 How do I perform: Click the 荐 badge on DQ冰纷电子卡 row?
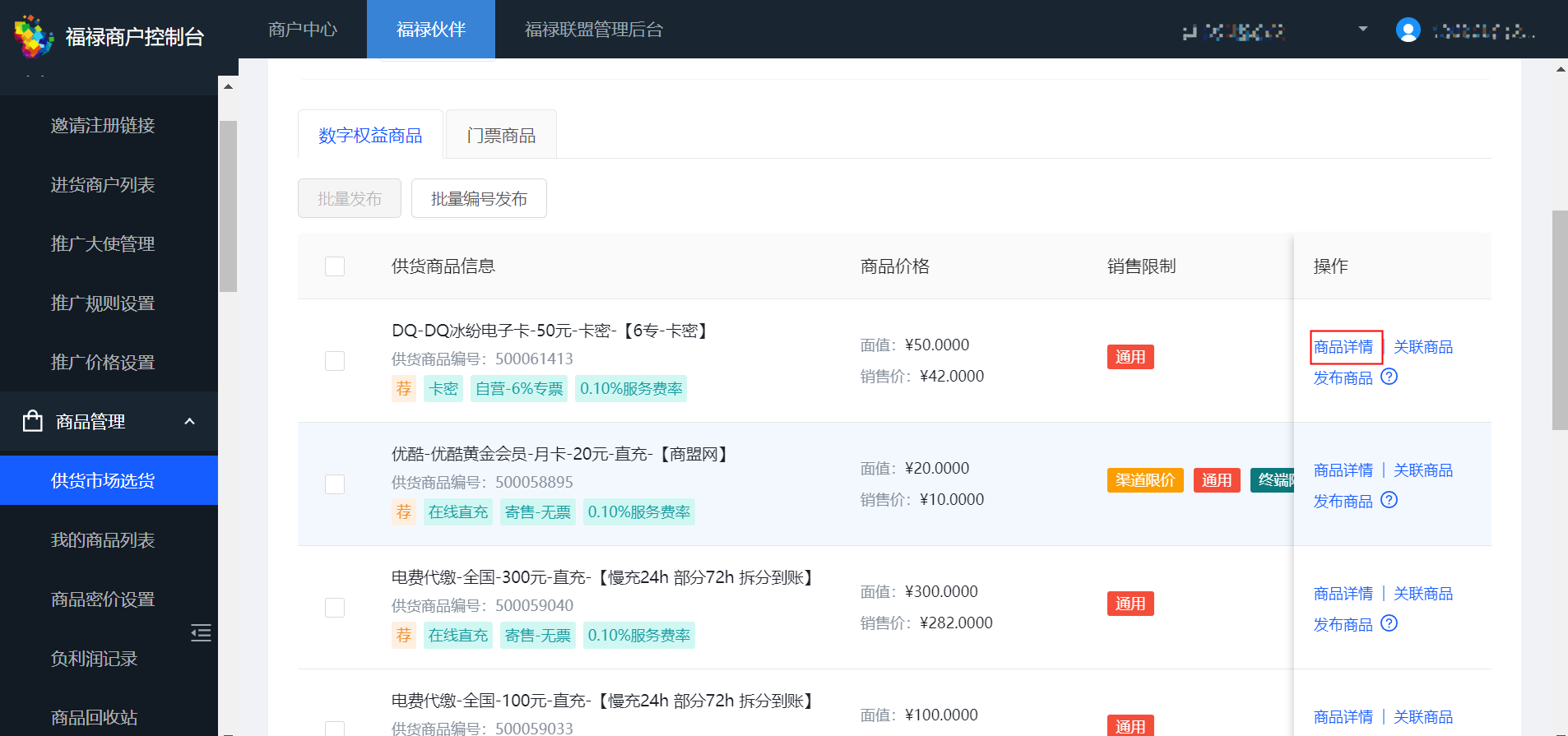tap(404, 389)
